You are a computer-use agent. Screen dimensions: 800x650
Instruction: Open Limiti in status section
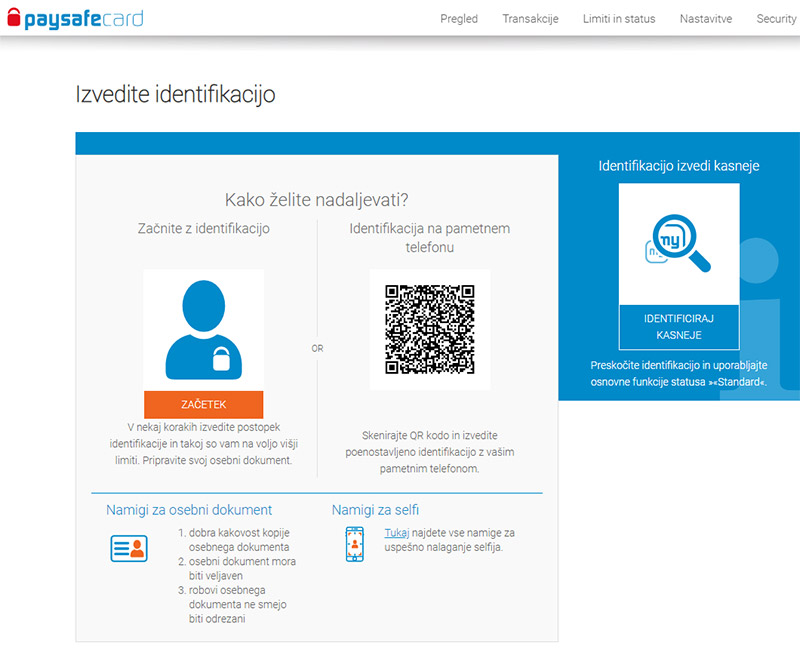click(x=619, y=19)
